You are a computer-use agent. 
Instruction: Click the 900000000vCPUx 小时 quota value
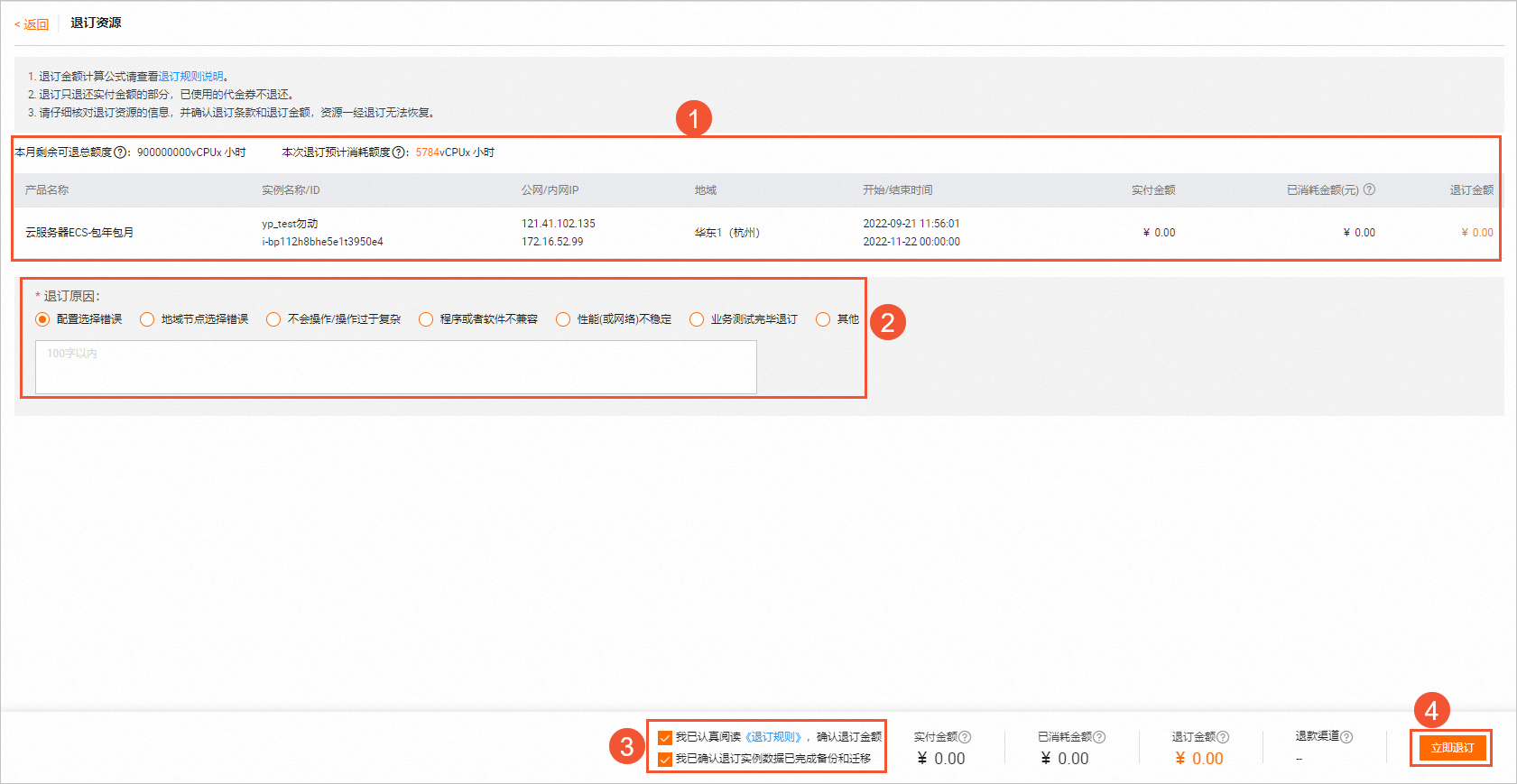(191, 152)
